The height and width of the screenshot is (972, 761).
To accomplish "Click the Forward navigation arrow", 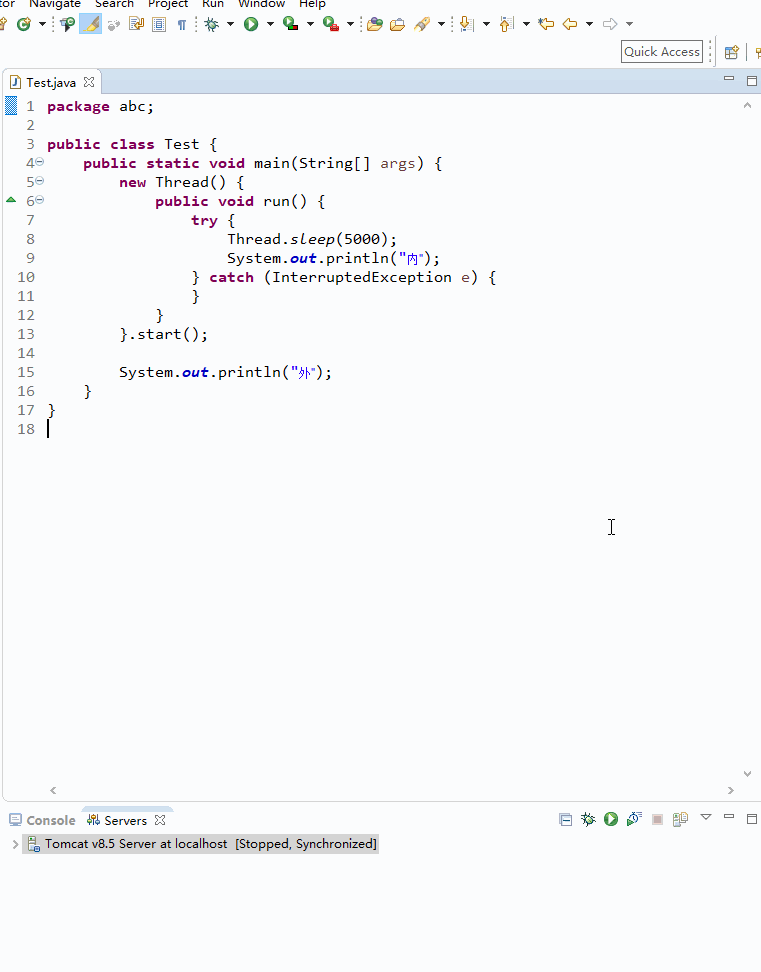I will tap(610, 24).
